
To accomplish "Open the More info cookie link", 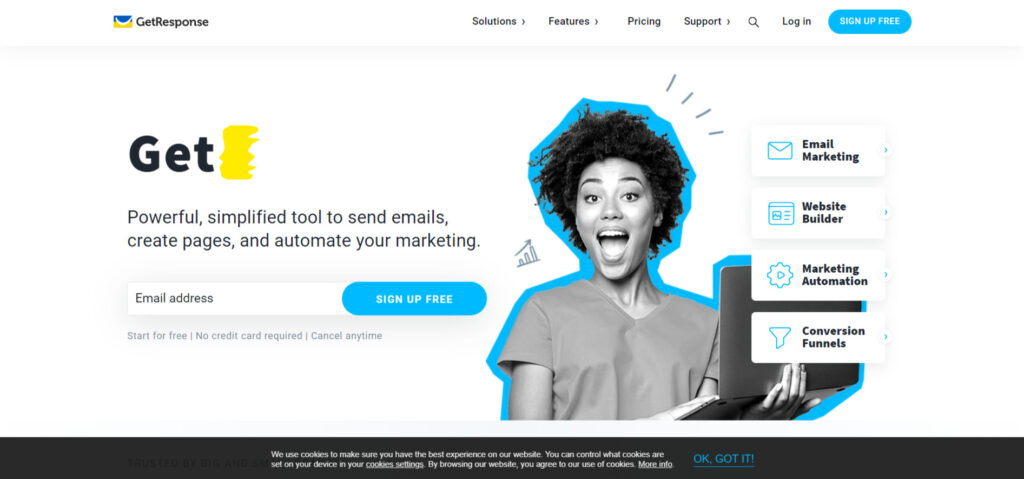I will 655,464.
